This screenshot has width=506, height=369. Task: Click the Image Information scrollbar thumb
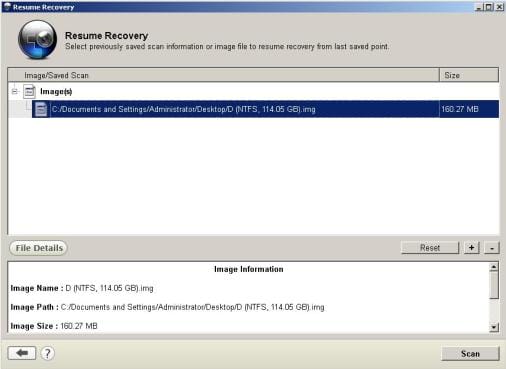click(494, 285)
